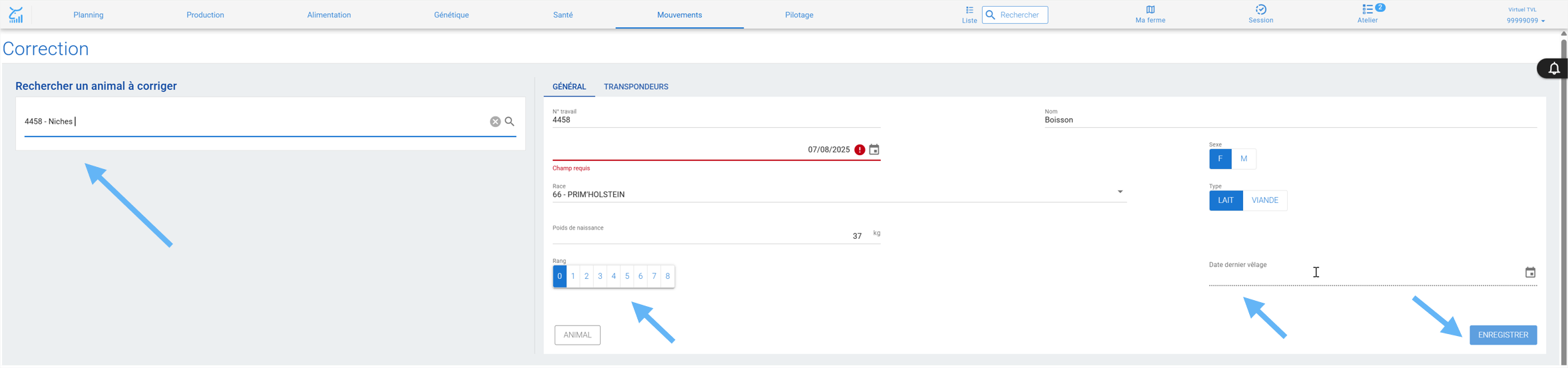
Task: Click the red required-field error icon
Action: tap(860, 150)
